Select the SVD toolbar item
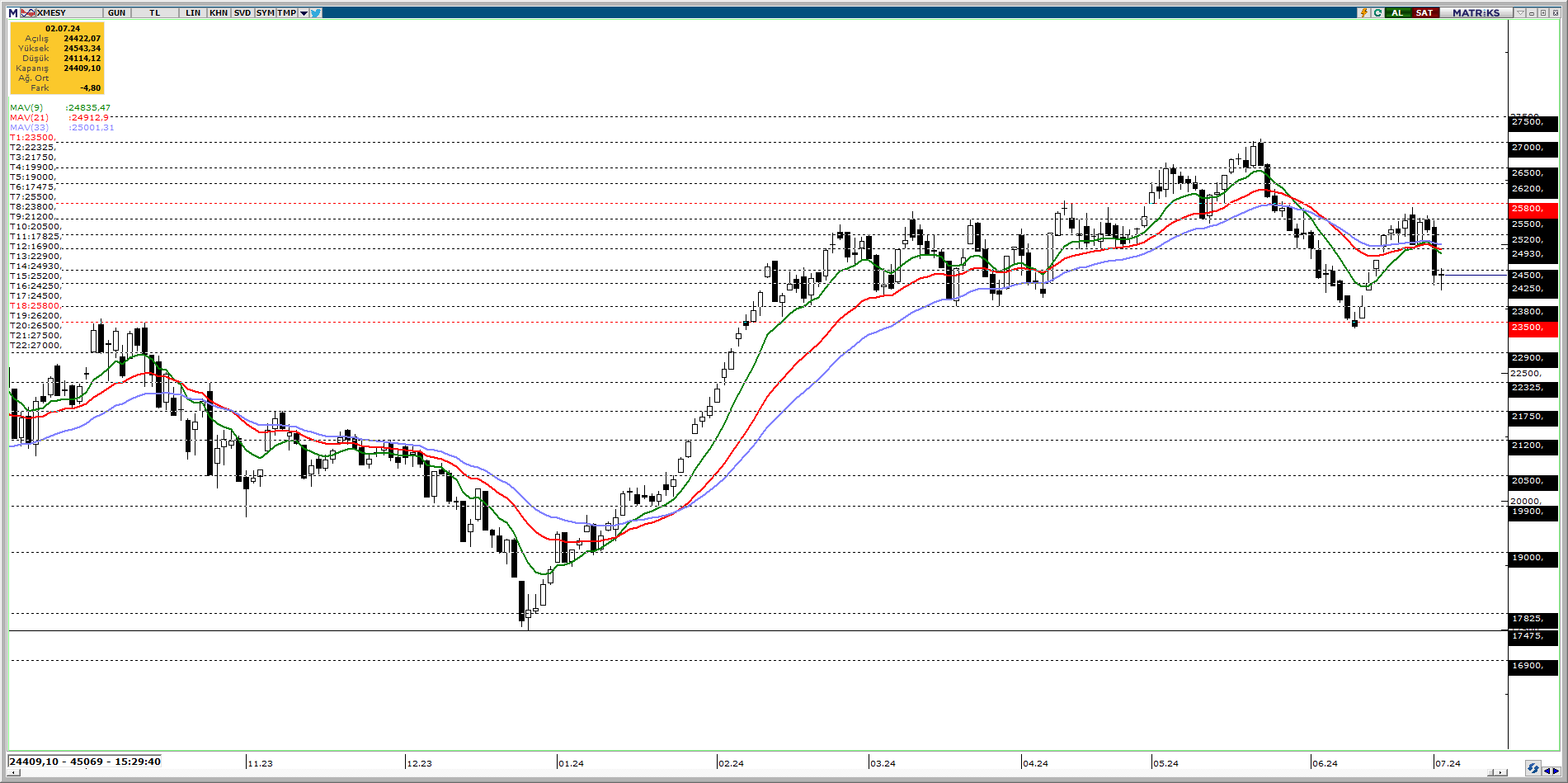This screenshot has width=1568, height=783. (x=242, y=12)
